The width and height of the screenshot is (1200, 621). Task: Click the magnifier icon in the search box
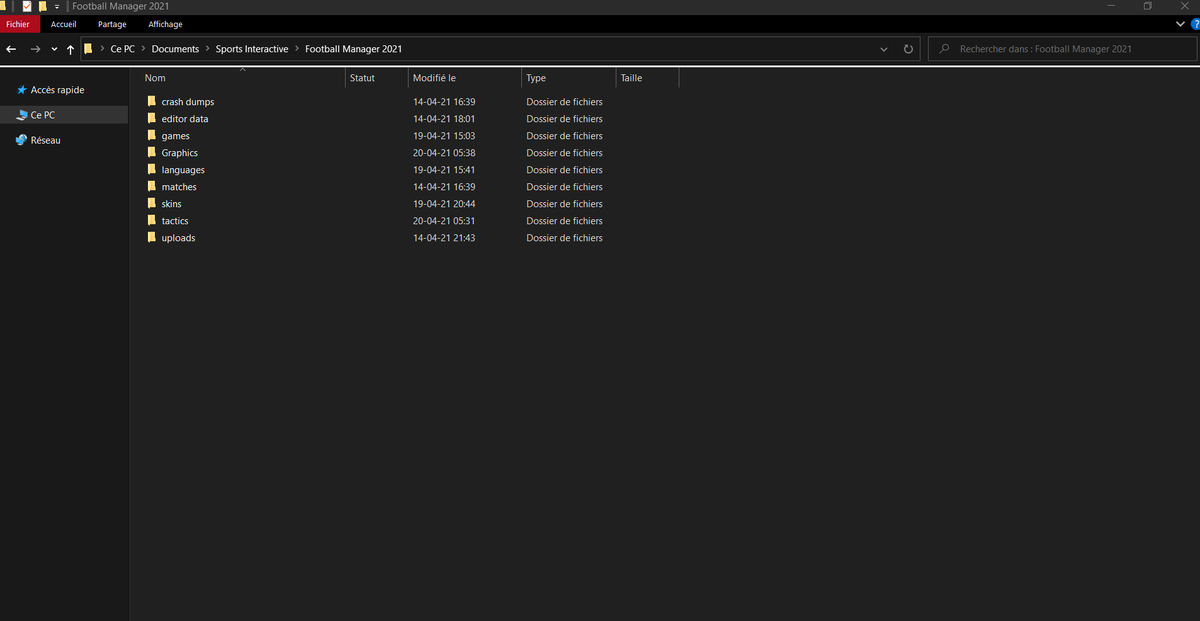[944, 49]
